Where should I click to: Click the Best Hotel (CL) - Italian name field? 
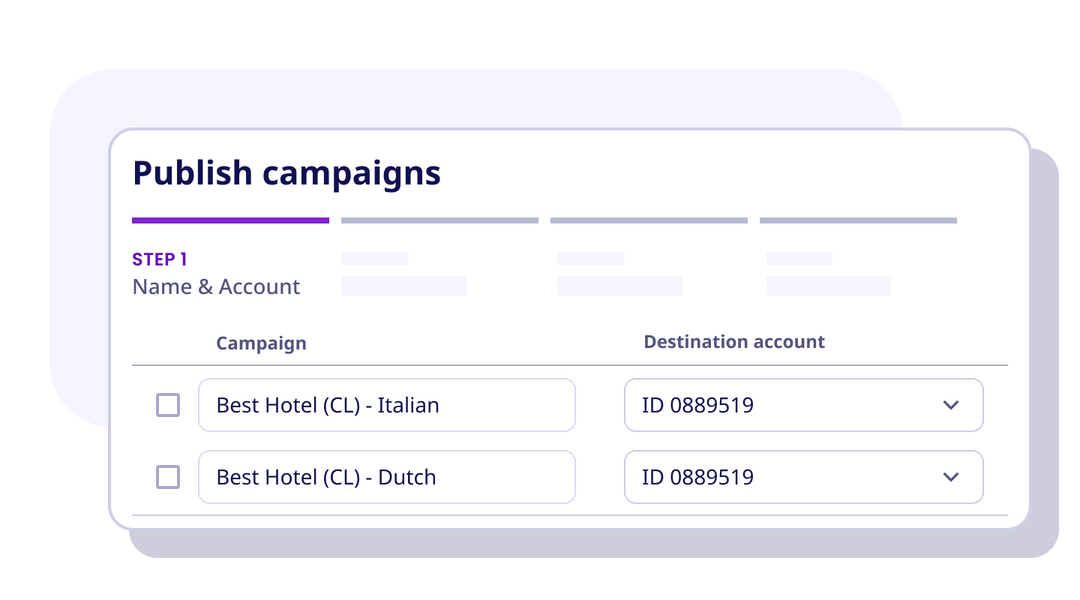click(387, 405)
